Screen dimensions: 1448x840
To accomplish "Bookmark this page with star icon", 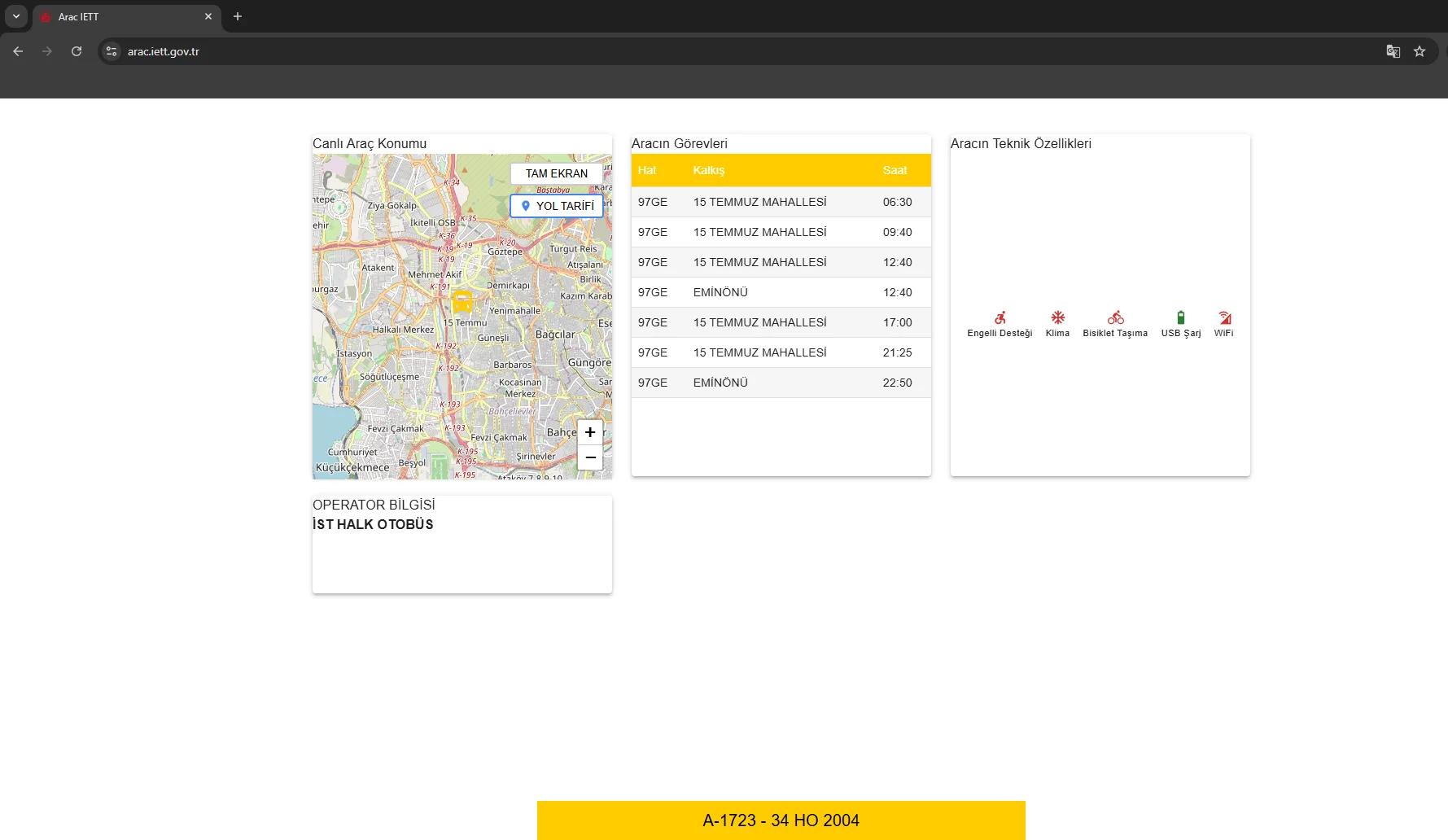I will (1420, 51).
